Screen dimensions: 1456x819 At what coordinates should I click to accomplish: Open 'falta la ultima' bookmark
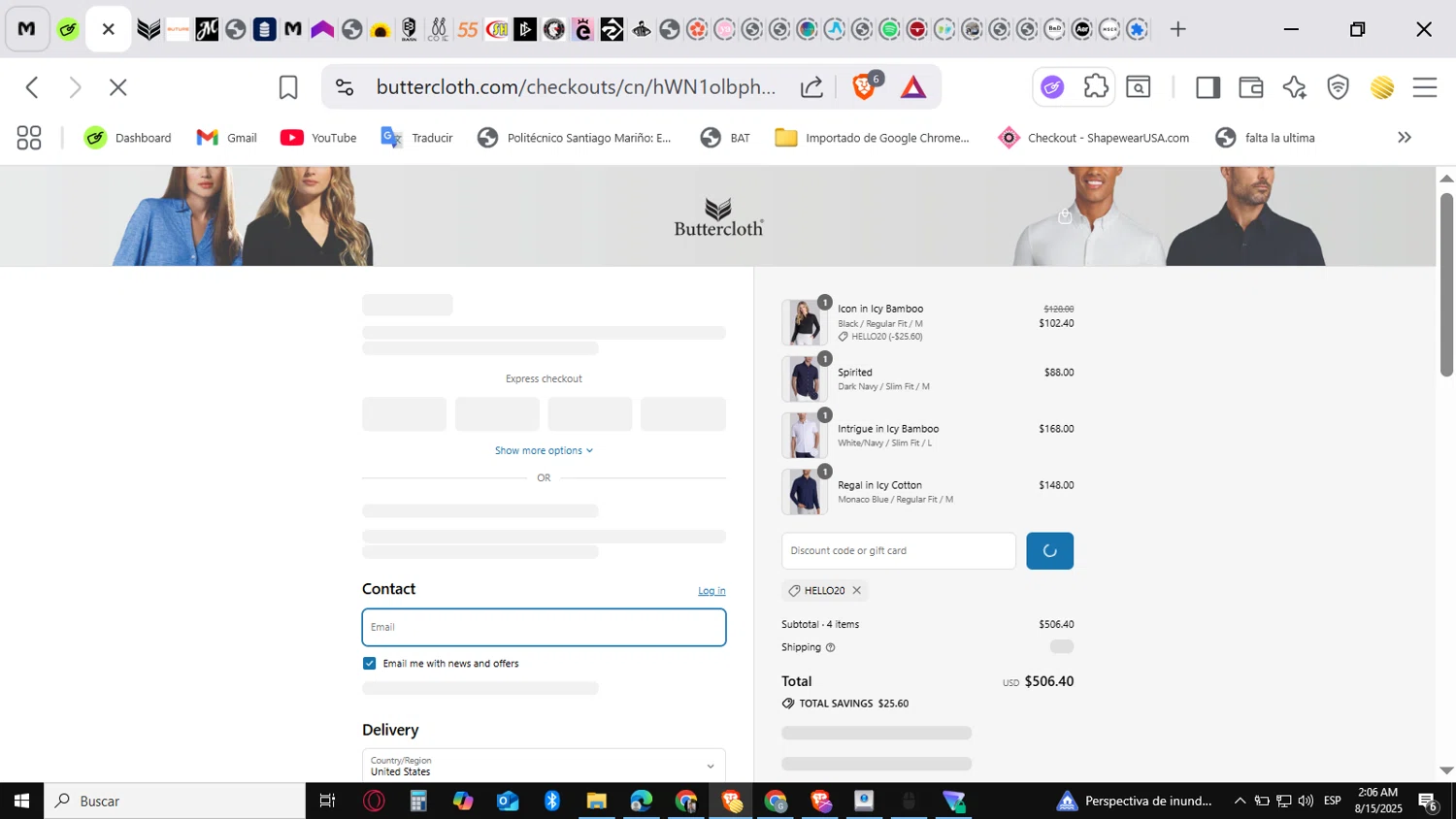pos(1265,138)
